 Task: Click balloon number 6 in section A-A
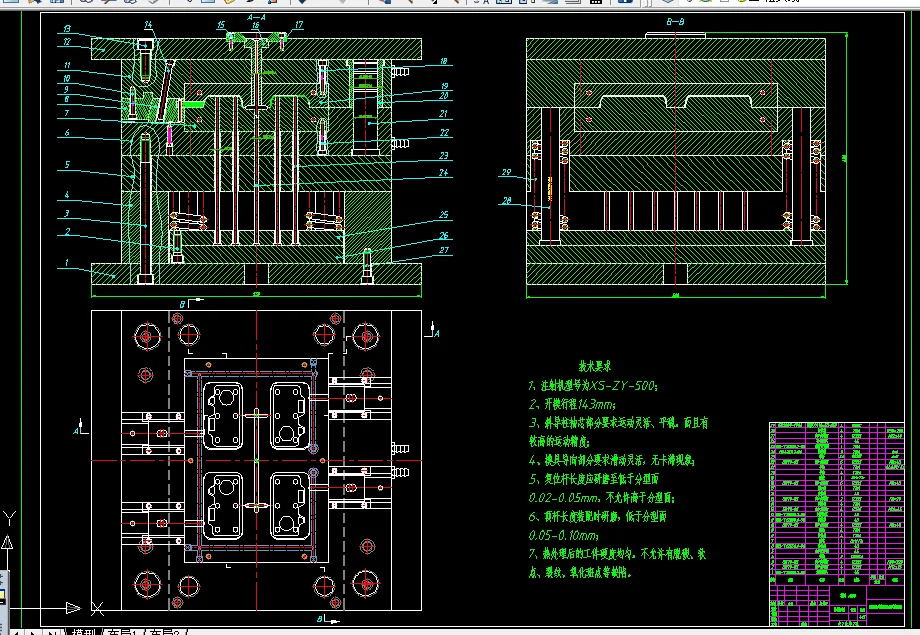tap(67, 133)
